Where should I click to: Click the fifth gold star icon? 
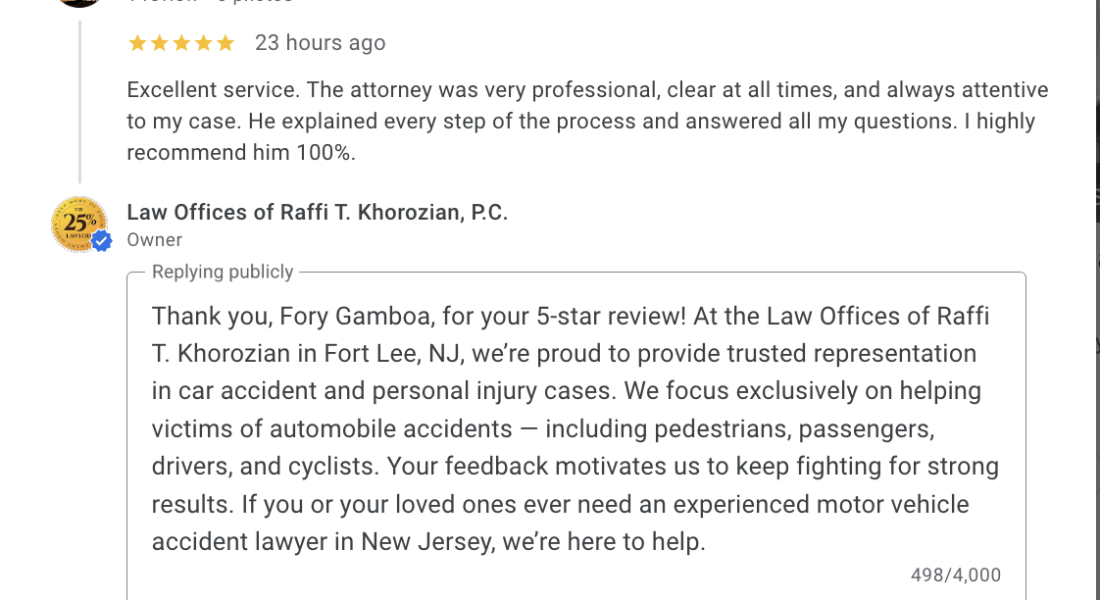point(227,43)
